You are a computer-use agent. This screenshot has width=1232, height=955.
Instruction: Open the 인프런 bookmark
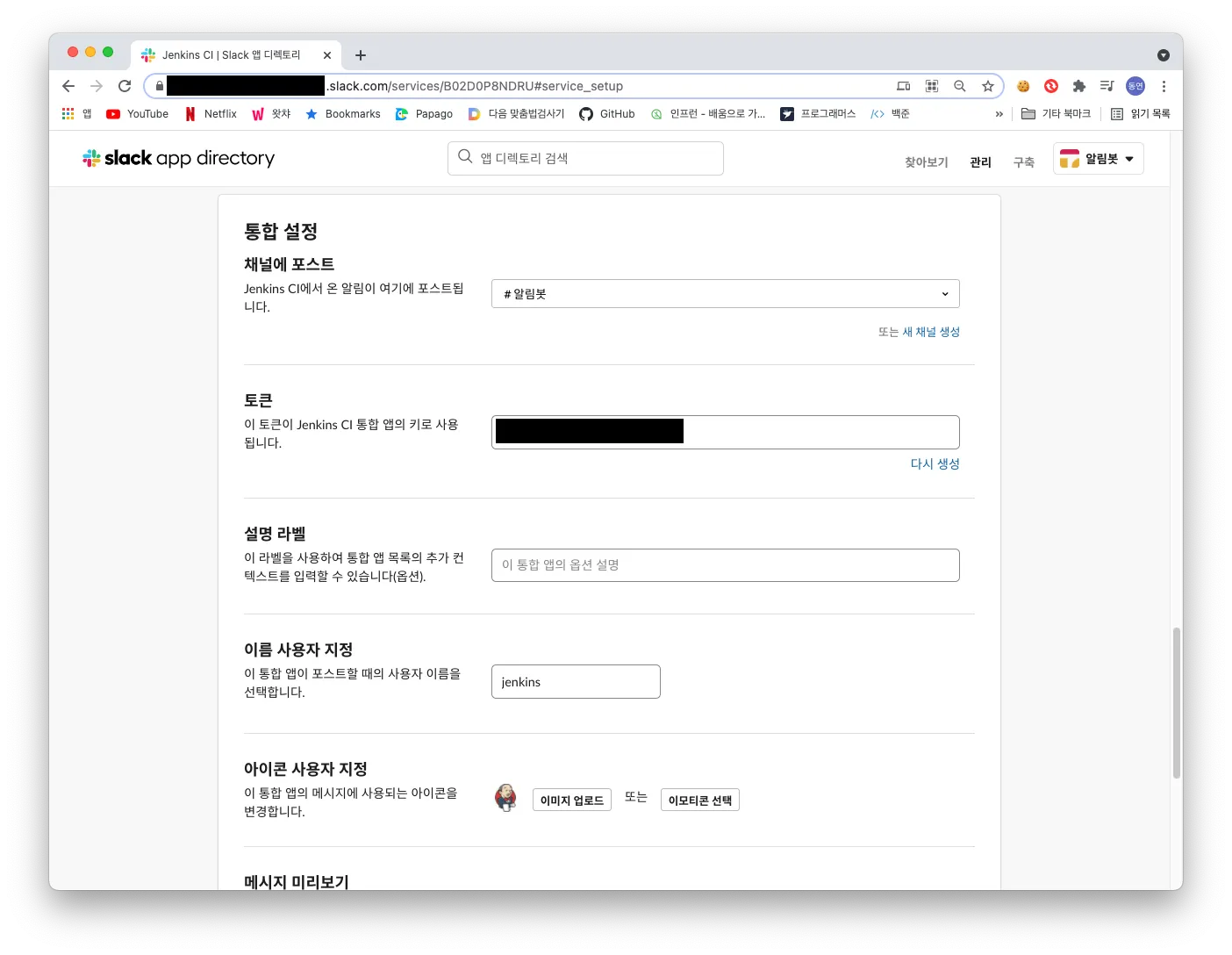[x=707, y=114]
